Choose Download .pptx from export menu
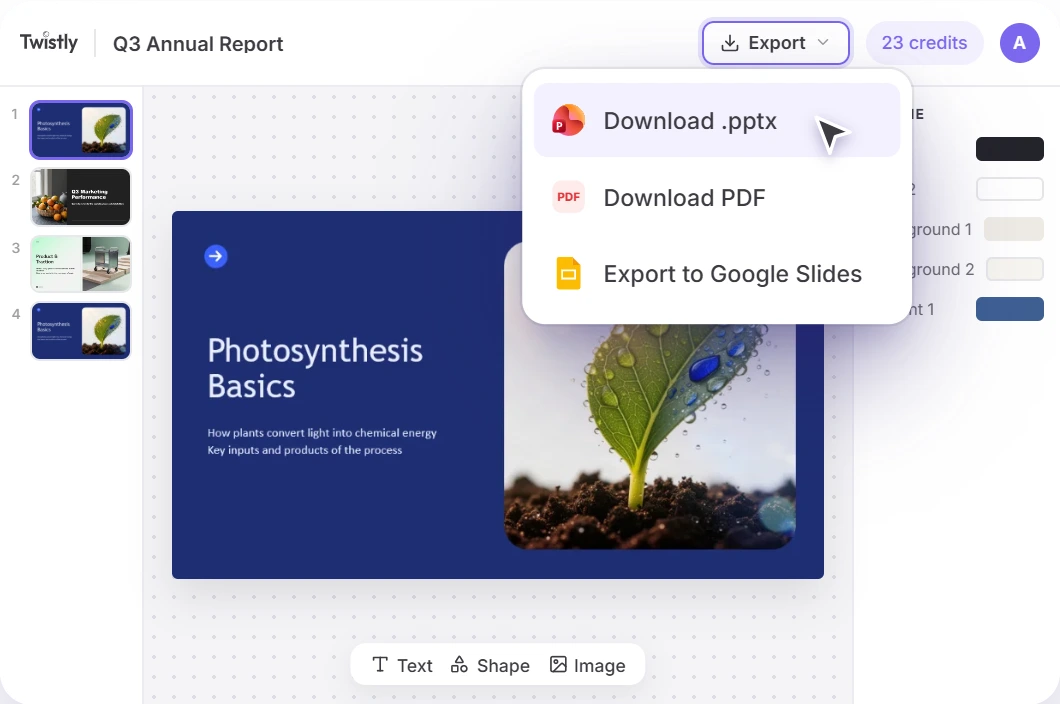Image resolution: width=1060 pixels, height=704 pixels. point(717,120)
